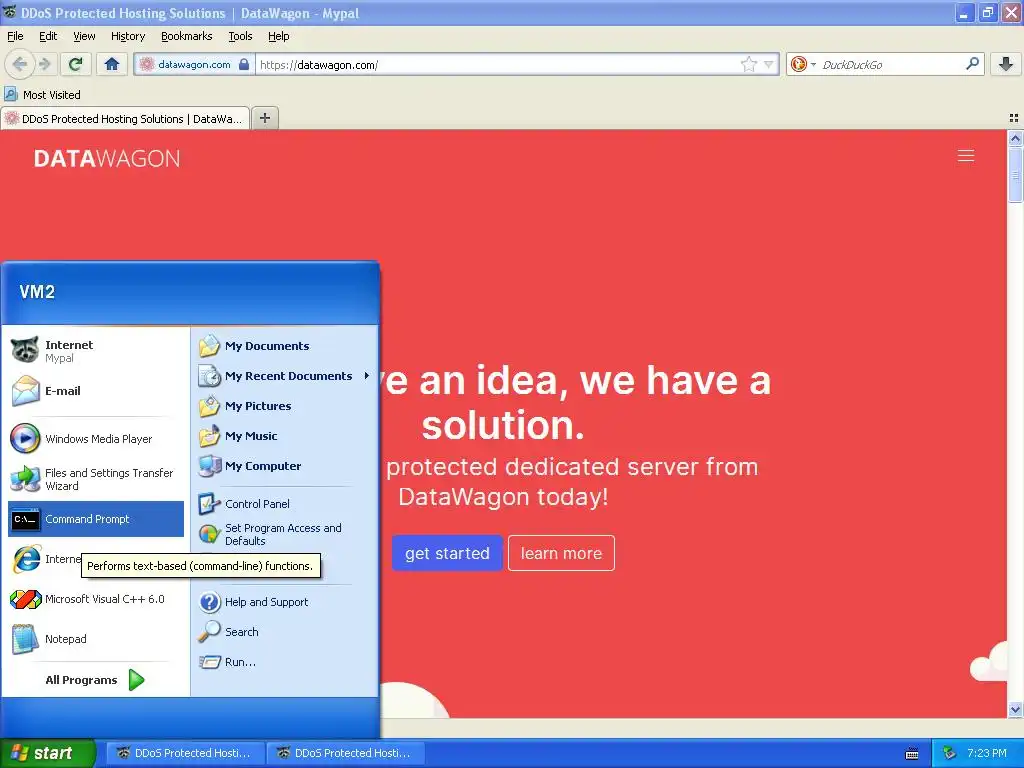Click the Windows start button

(47, 754)
